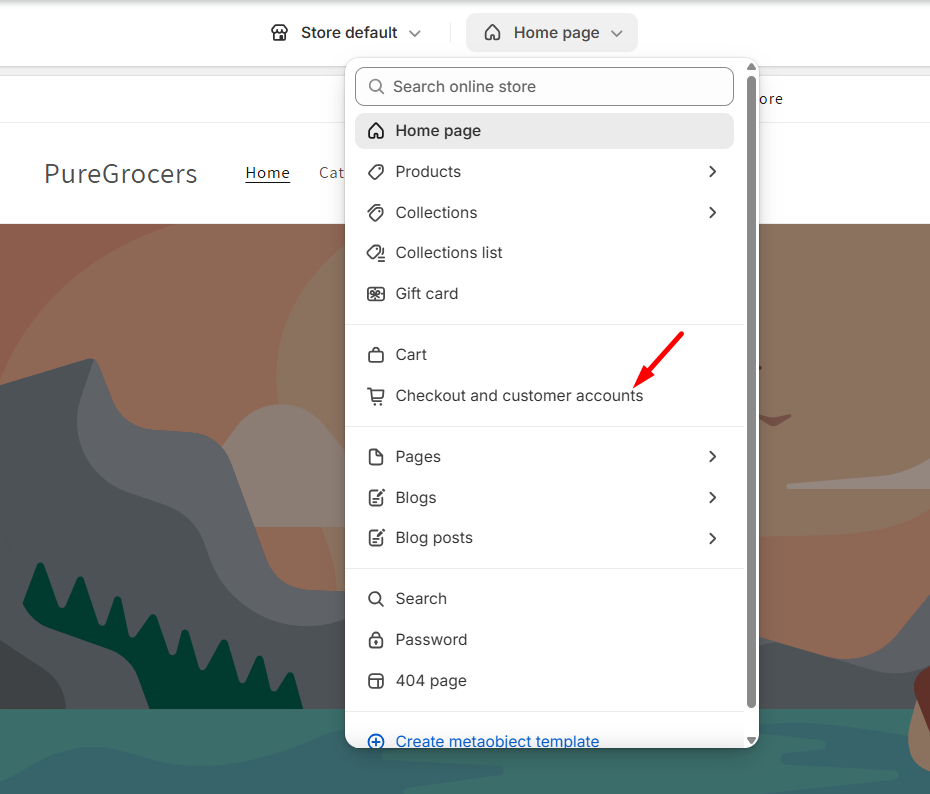Click the Collections list tag icon
The width and height of the screenshot is (930, 794).
(376, 253)
